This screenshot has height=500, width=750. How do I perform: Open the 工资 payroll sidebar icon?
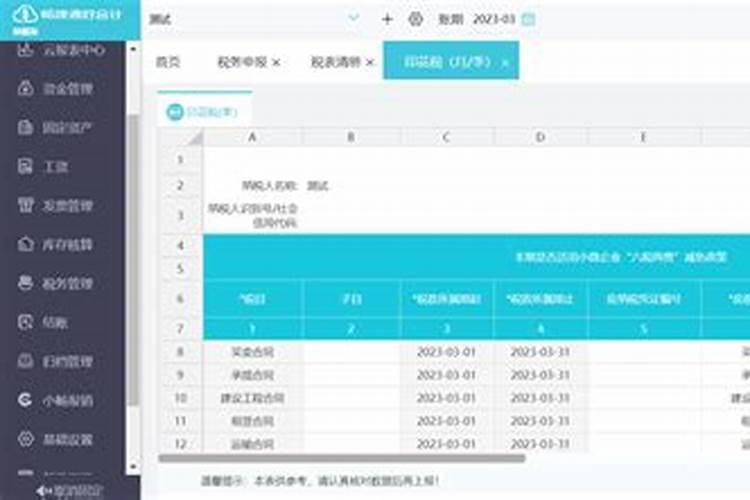(25, 166)
